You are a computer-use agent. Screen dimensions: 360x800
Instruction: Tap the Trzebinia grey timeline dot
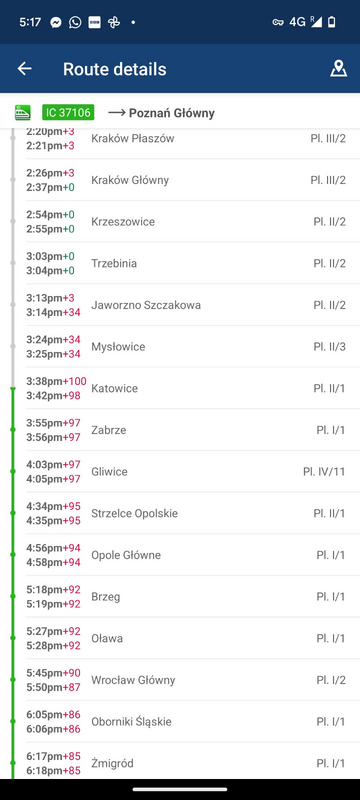click(13, 263)
